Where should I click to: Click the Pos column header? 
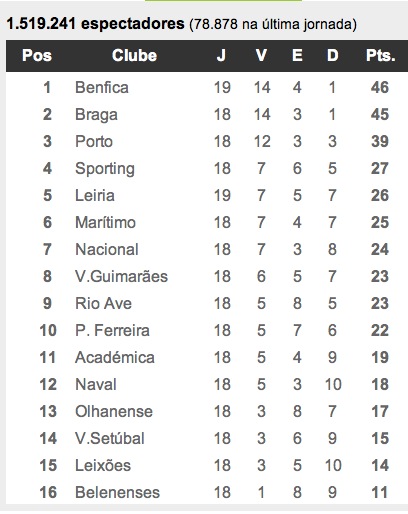click(37, 56)
